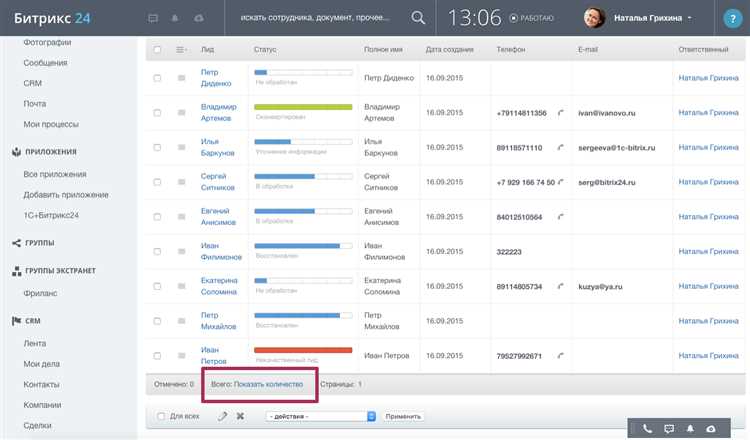Call the phone number 89118571110
This screenshot has height=440, width=750.
tap(561, 148)
